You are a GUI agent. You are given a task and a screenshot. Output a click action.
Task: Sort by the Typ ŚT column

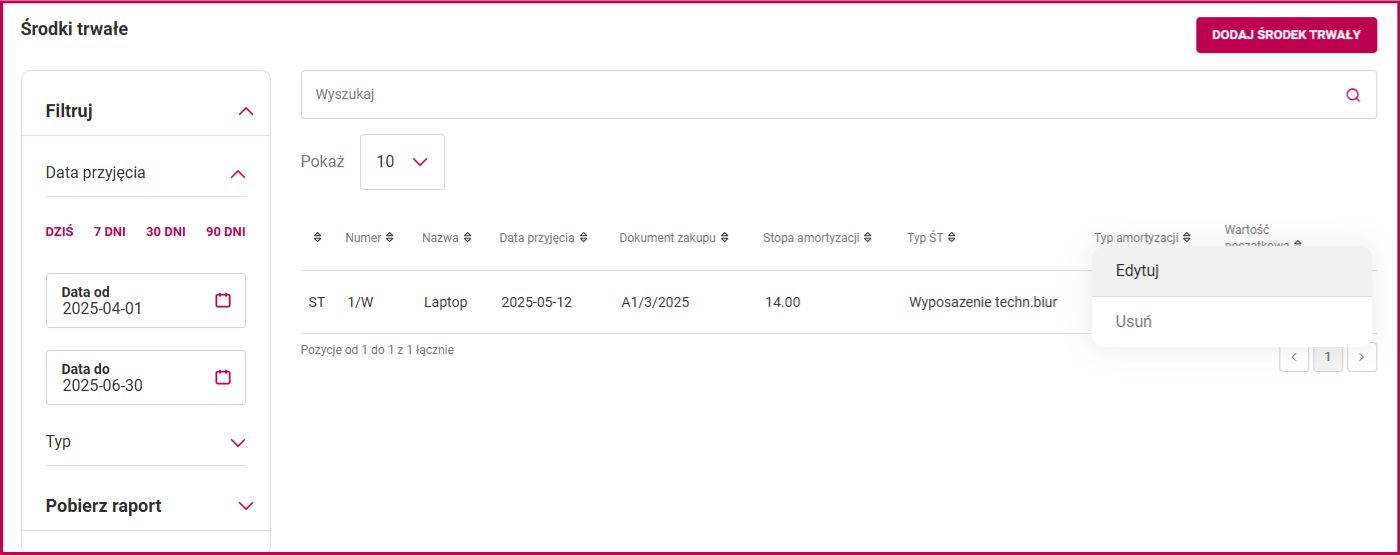coord(931,238)
